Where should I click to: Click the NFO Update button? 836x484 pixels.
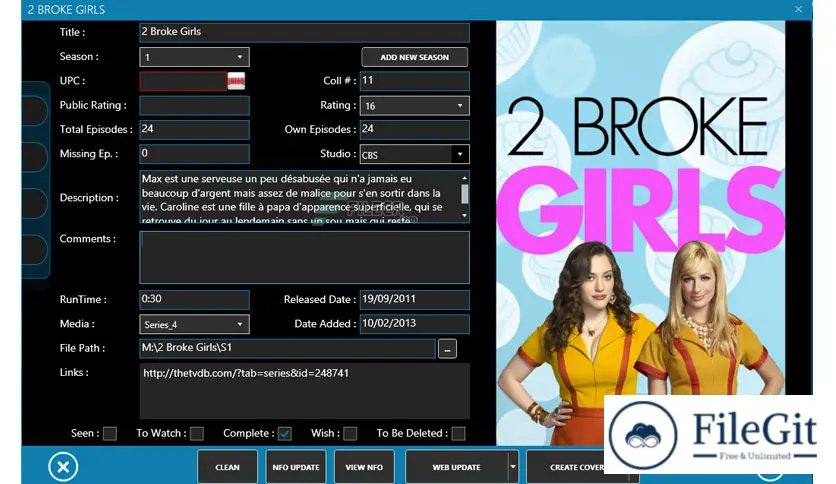coord(295,467)
